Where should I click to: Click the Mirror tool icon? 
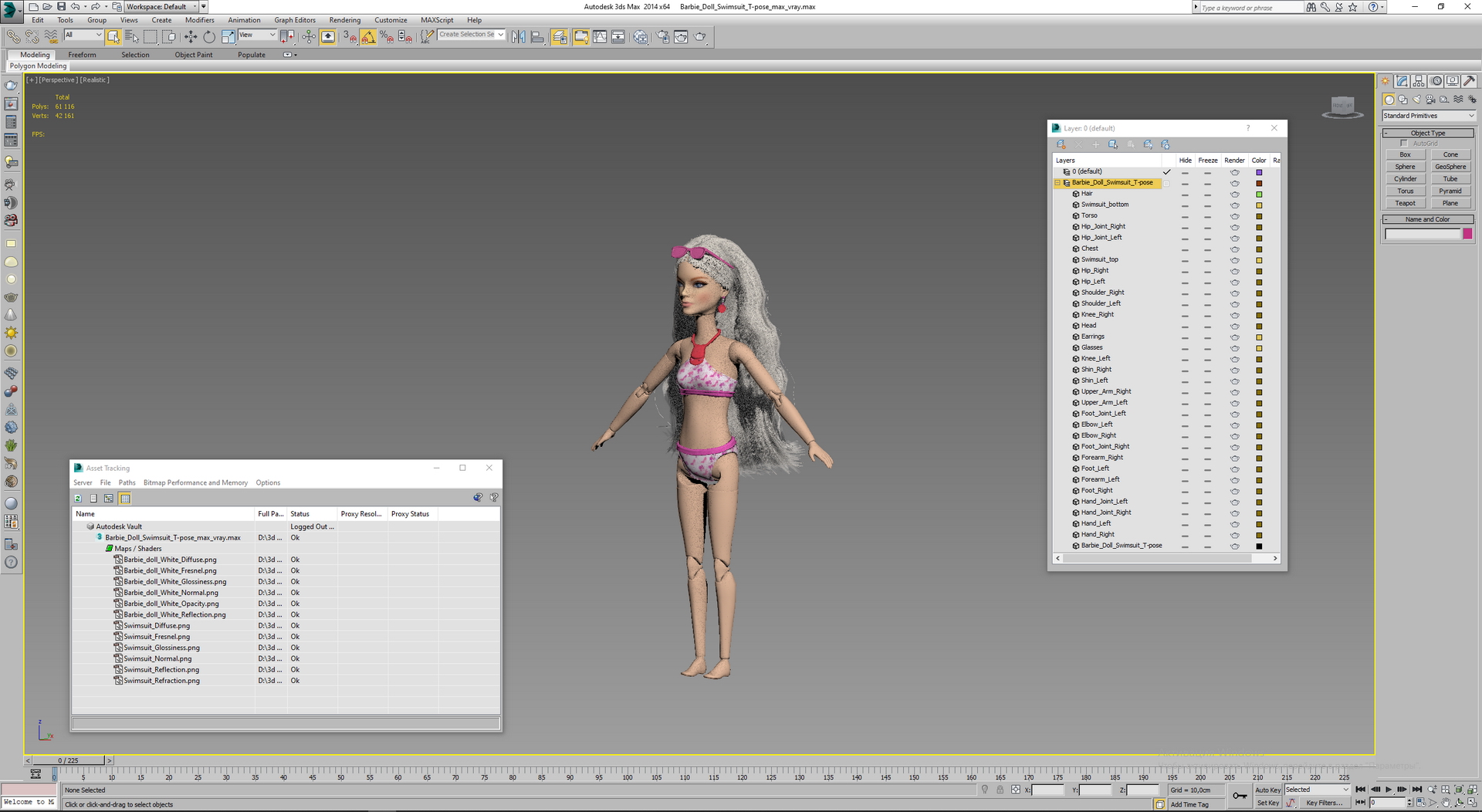point(519,36)
